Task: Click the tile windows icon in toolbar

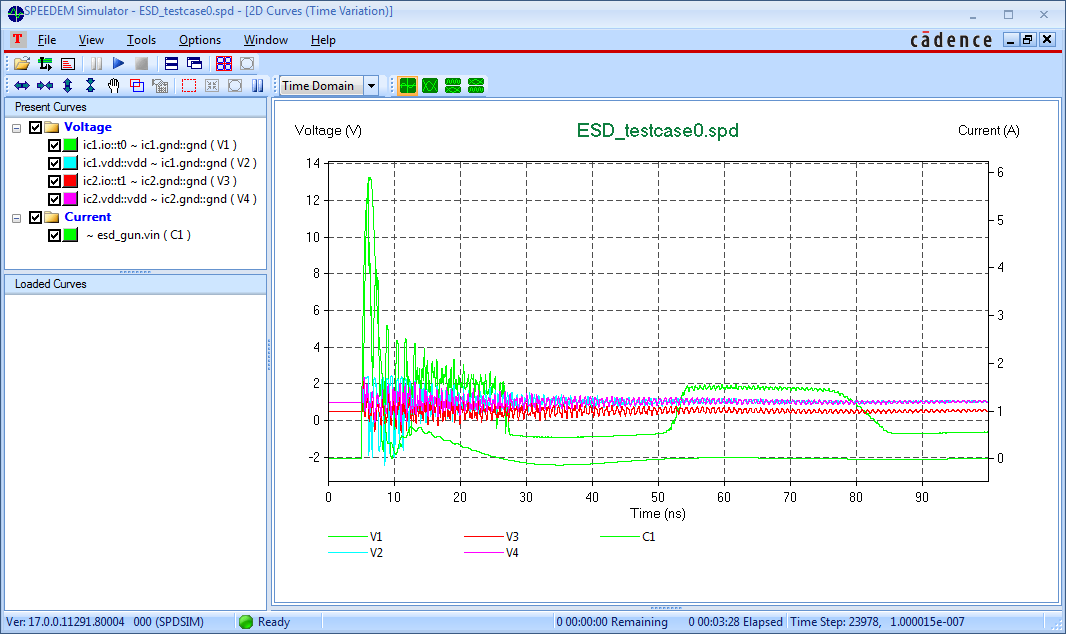Action: (x=223, y=63)
